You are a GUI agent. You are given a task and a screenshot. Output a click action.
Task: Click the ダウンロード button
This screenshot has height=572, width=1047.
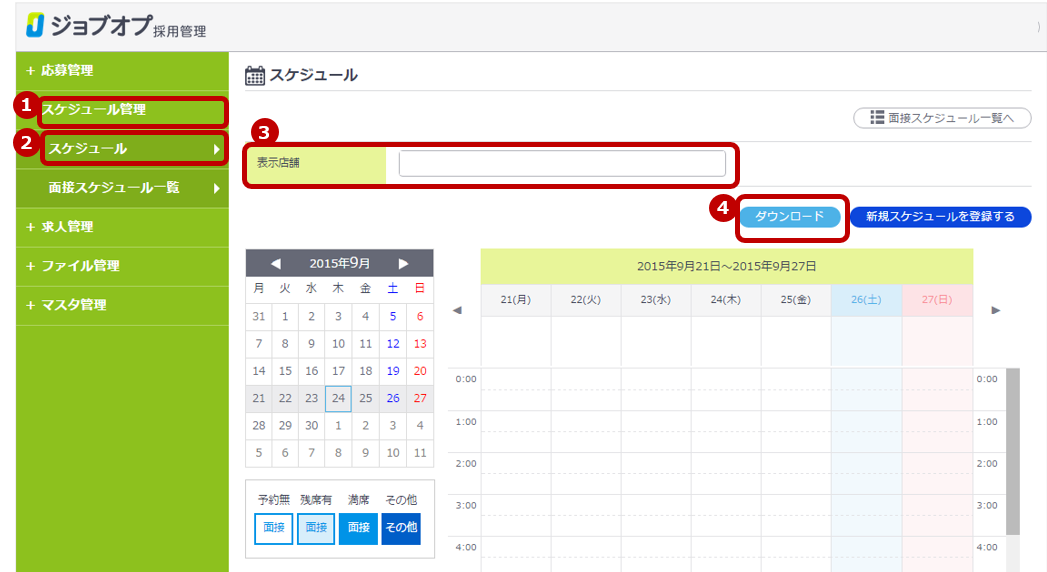[789, 217]
